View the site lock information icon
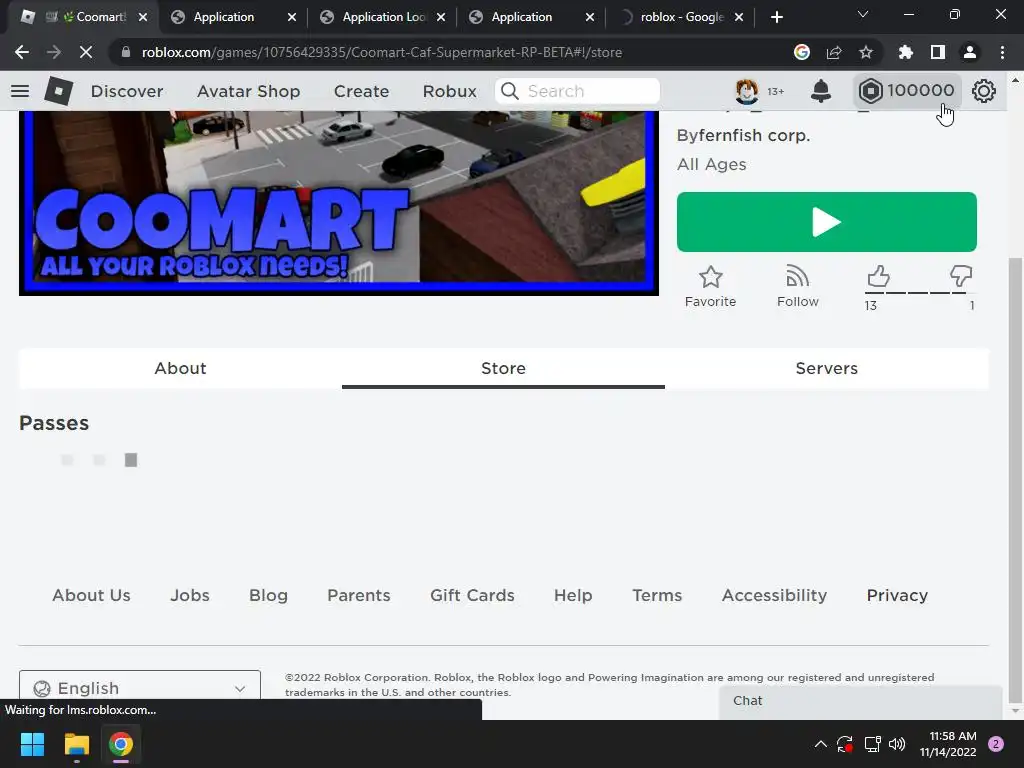 click(x=126, y=52)
